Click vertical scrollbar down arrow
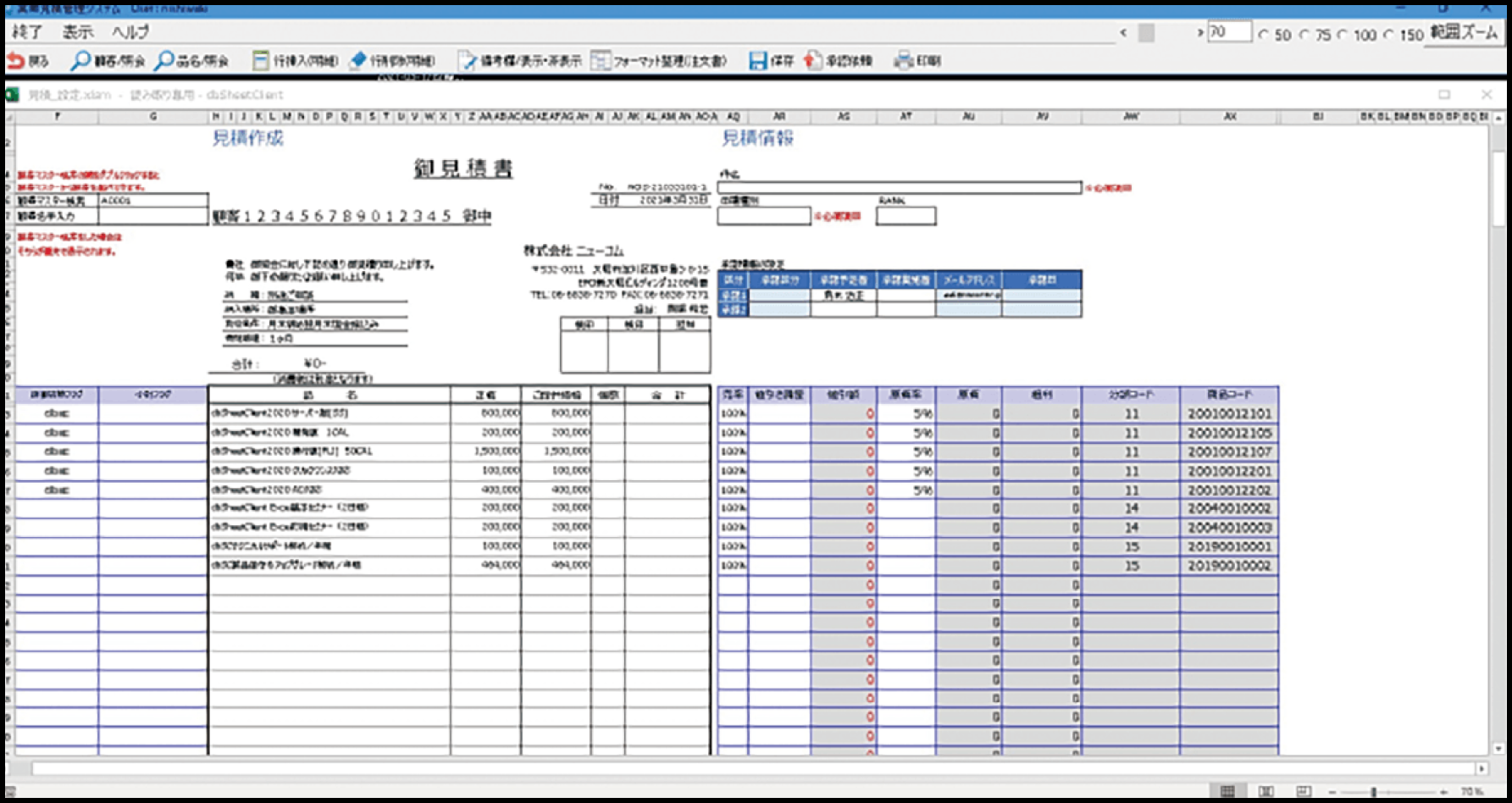Viewport: 1512px width, 803px height. coord(1498,749)
